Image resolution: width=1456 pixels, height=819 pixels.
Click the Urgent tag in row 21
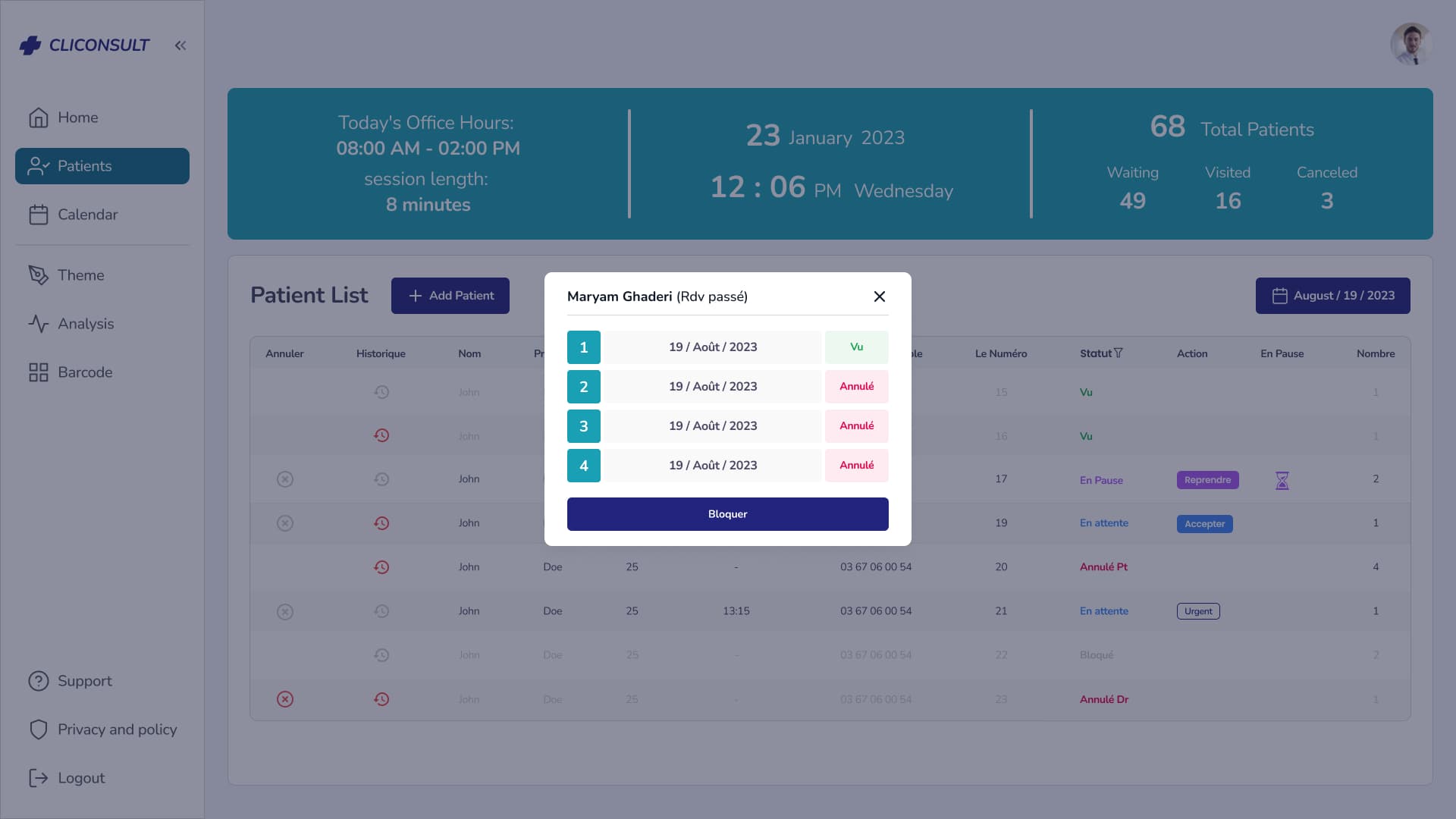coord(1198,611)
